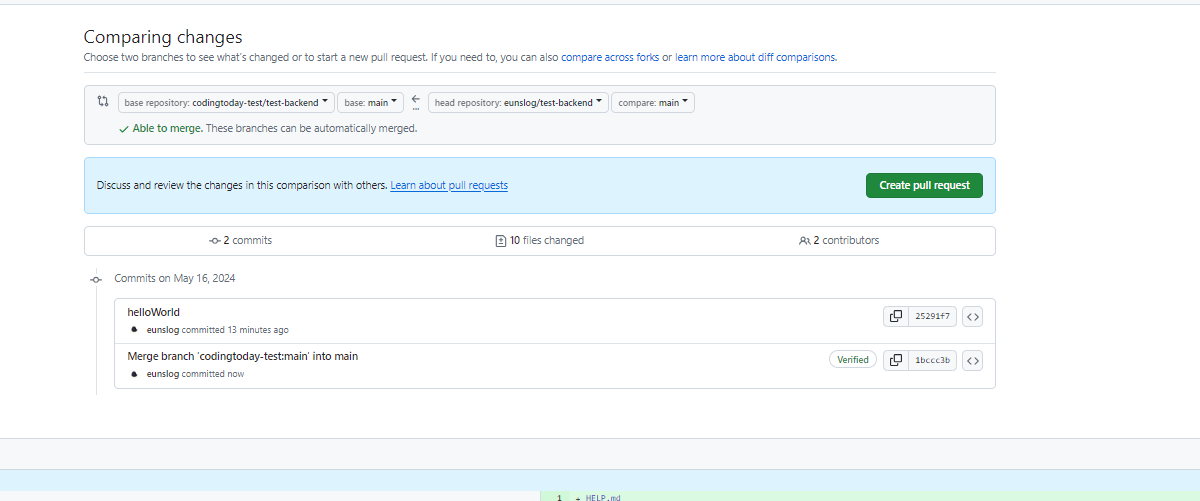The height and width of the screenshot is (501, 1200).
Task: Click the Comparing changes heading
Action: (x=163, y=37)
